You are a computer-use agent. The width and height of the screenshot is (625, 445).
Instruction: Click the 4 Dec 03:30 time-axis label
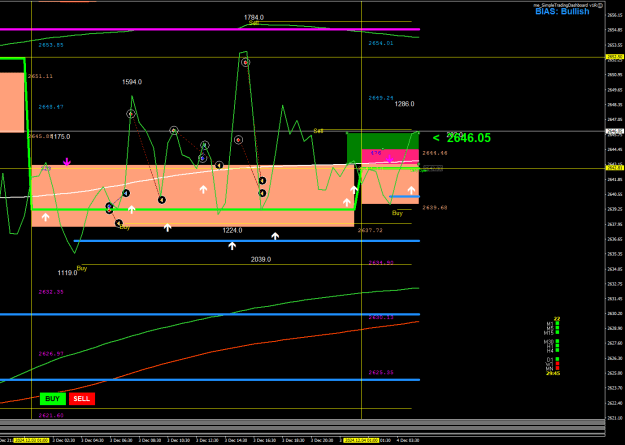pyautogui.click(x=409, y=441)
